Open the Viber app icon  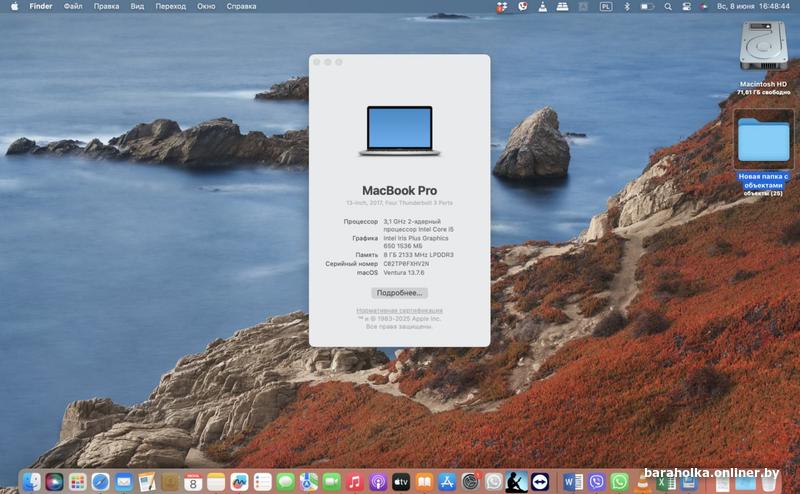click(596, 482)
